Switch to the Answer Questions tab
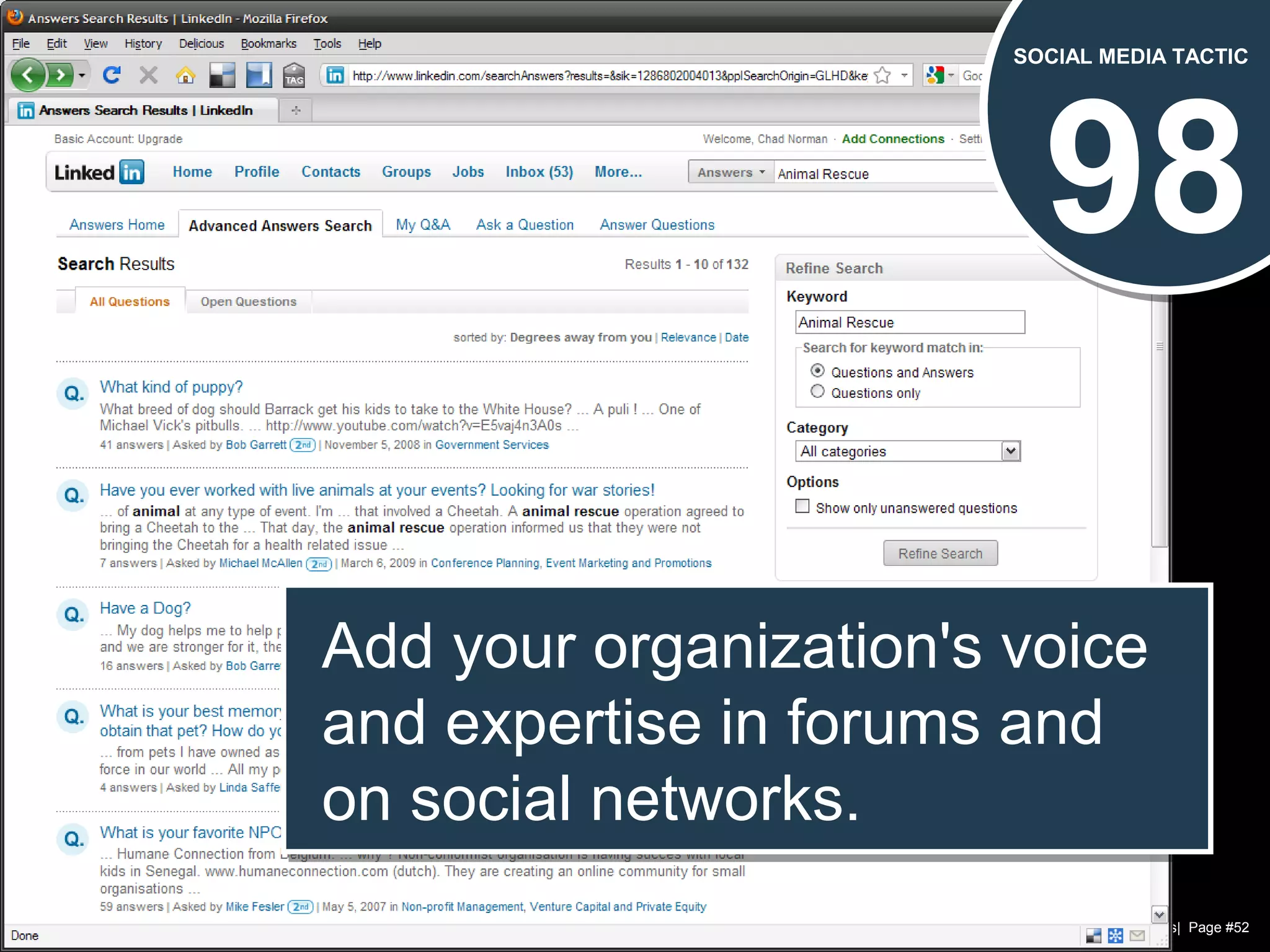The height and width of the screenshot is (952, 1270). coord(657,225)
